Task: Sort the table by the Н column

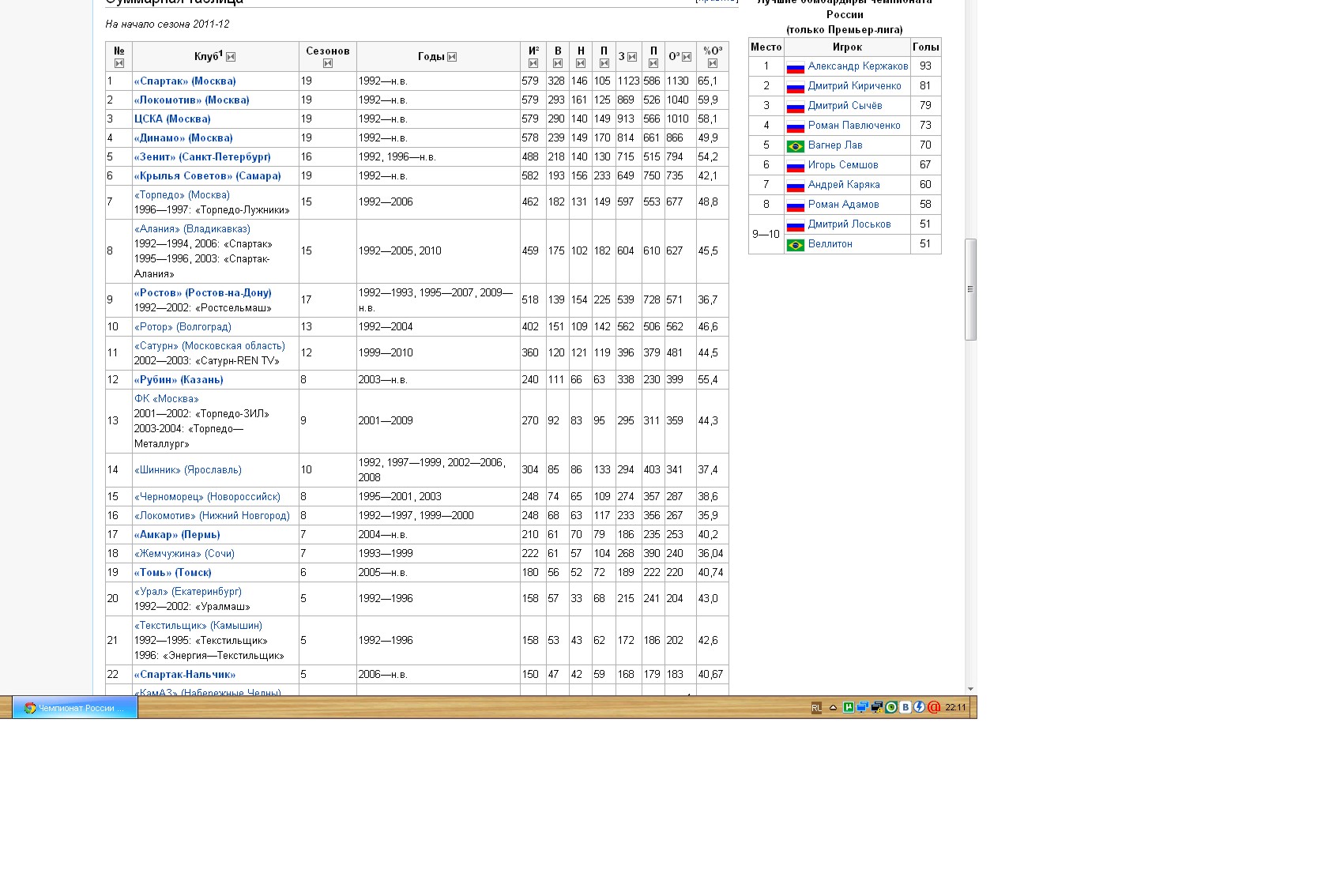Action: [581, 63]
